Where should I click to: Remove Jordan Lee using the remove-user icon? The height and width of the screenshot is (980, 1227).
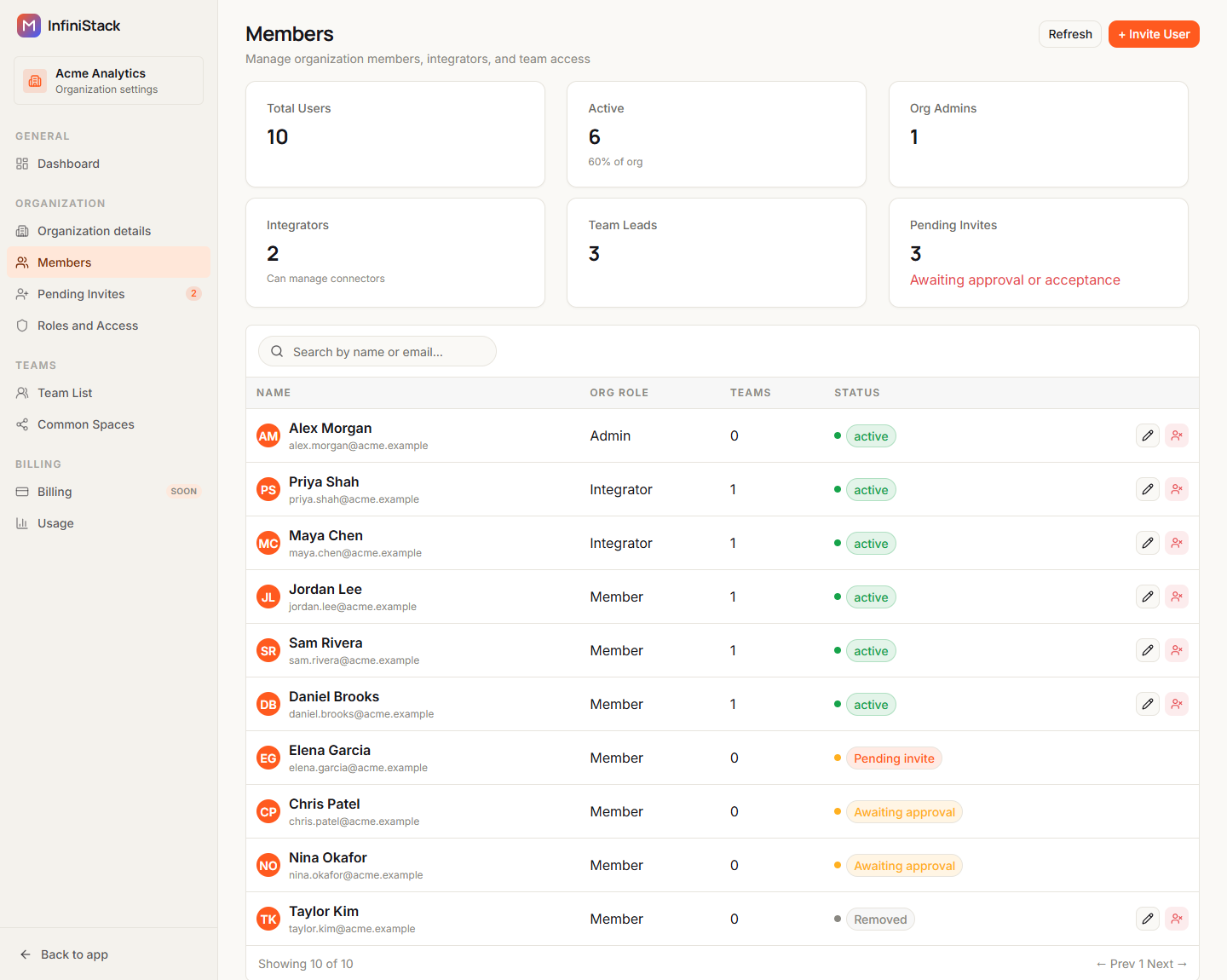[x=1177, y=597]
